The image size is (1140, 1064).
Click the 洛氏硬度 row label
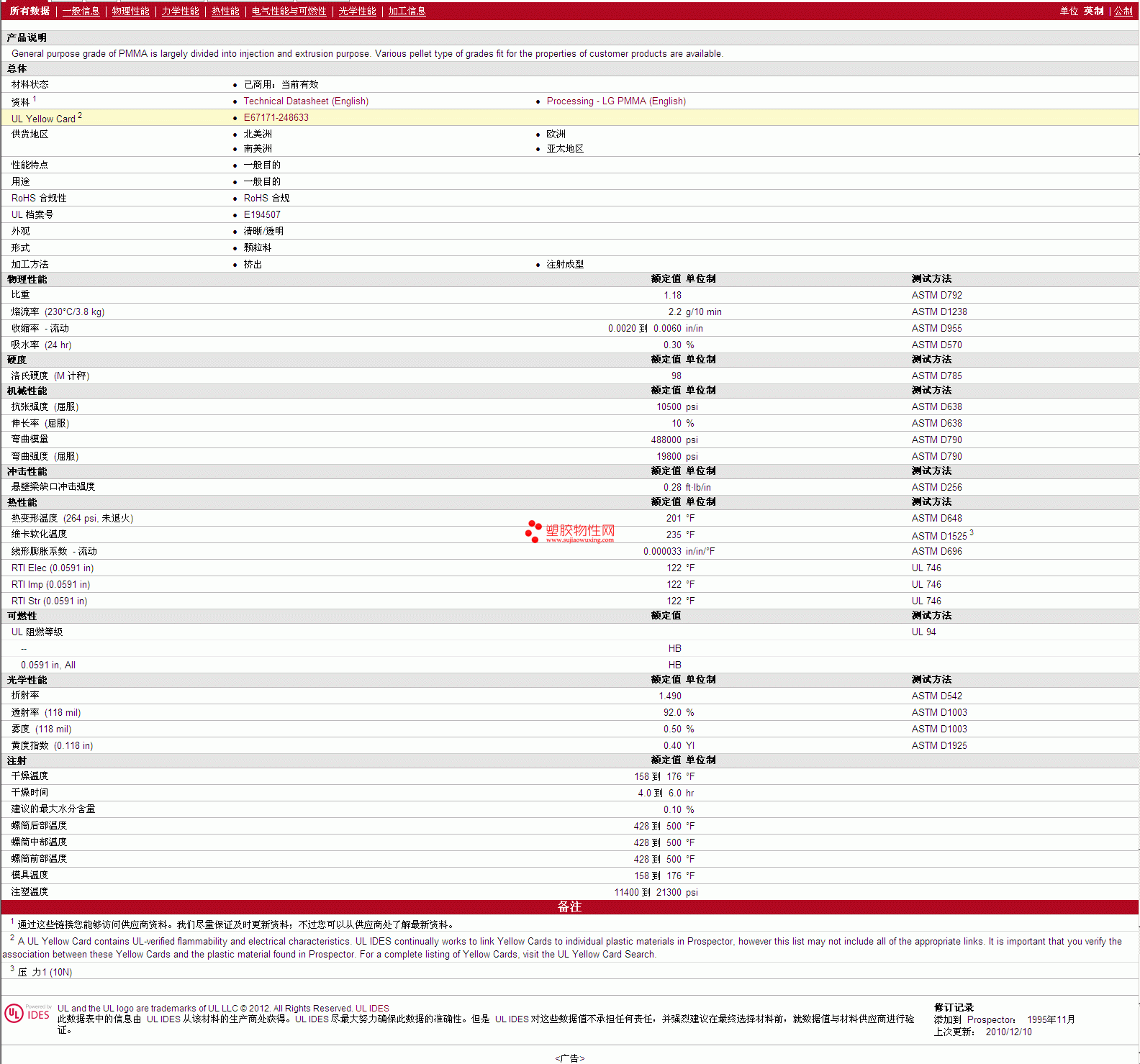point(50,376)
